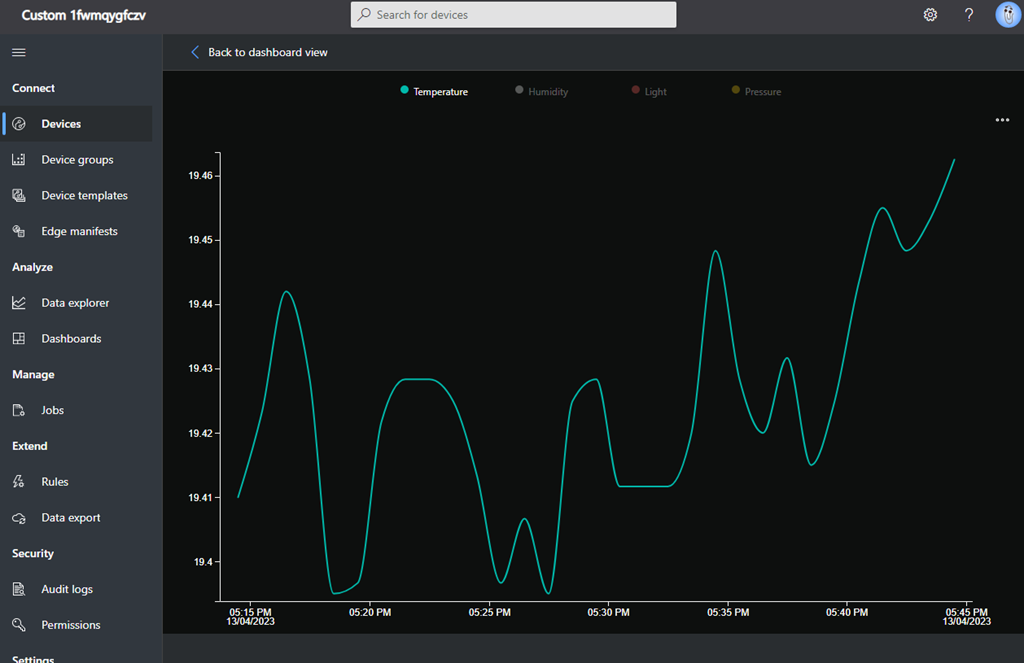
Task: Toggle the Temperature series in legend
Action: coord(434,91)
